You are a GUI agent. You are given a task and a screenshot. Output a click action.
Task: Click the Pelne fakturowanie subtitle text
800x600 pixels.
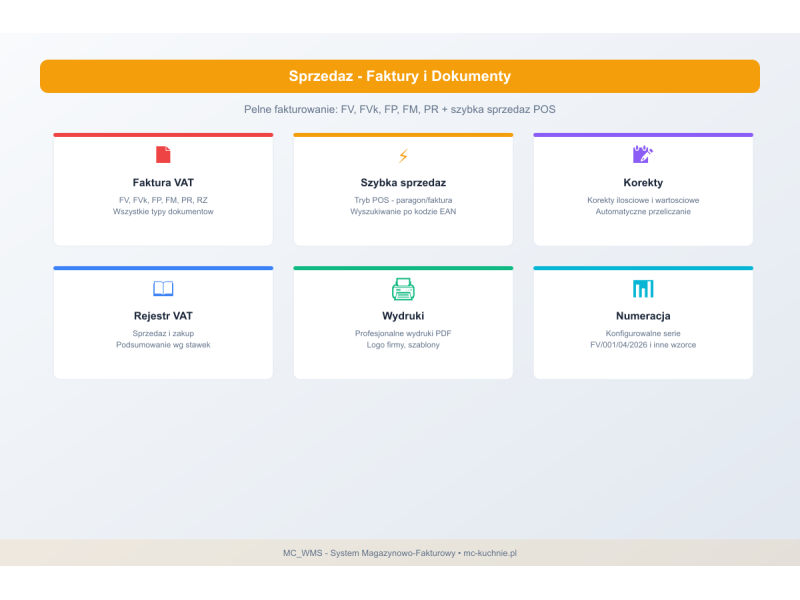(x=399, y=109)
